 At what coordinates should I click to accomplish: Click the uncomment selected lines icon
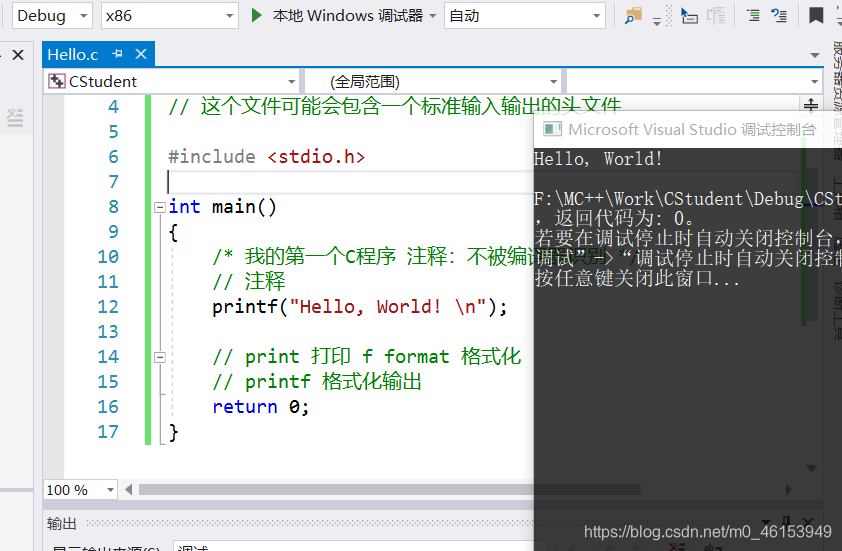779,16
